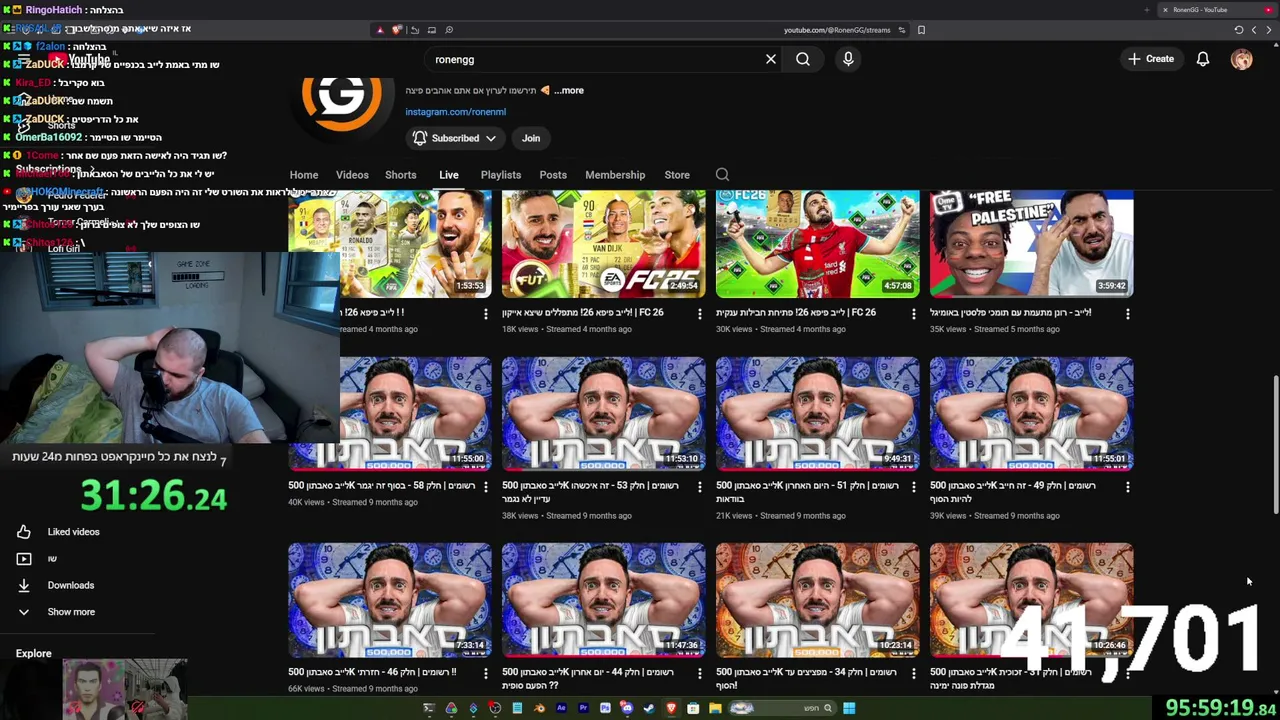Click the Create button

pos(1151,59)
